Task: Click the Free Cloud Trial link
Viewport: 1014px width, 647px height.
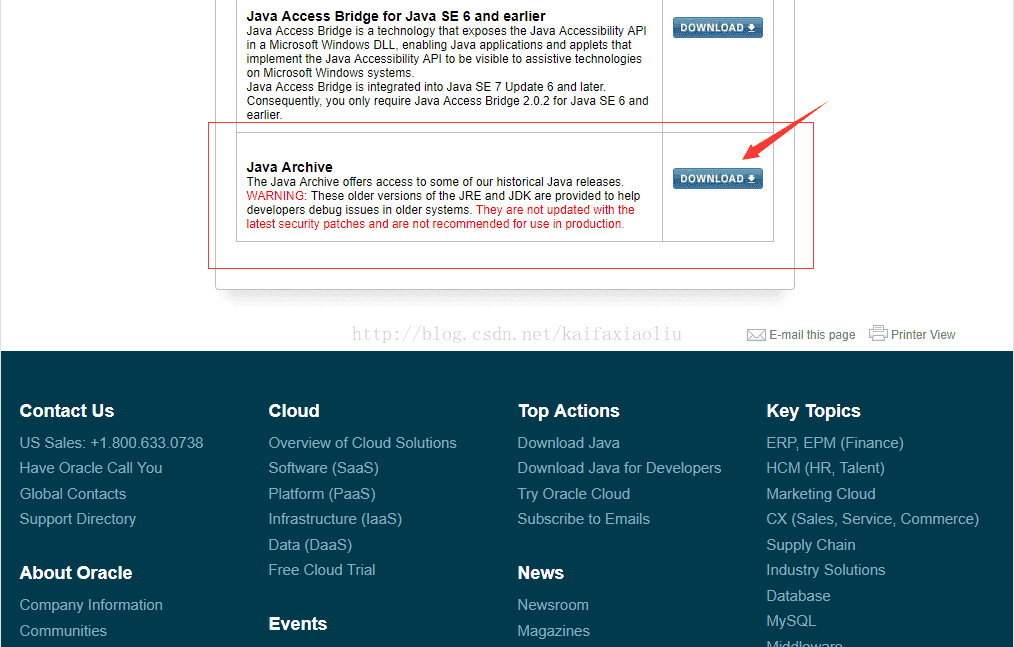Action: (x=321, y=570)
